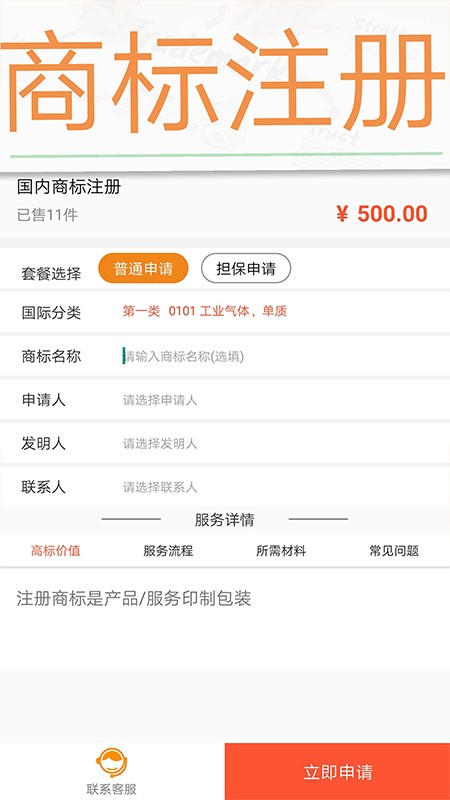This screenshot has width=450, height=800.
Task: Switch to the 高标价值 tab
Action: (x=56, y=551)
